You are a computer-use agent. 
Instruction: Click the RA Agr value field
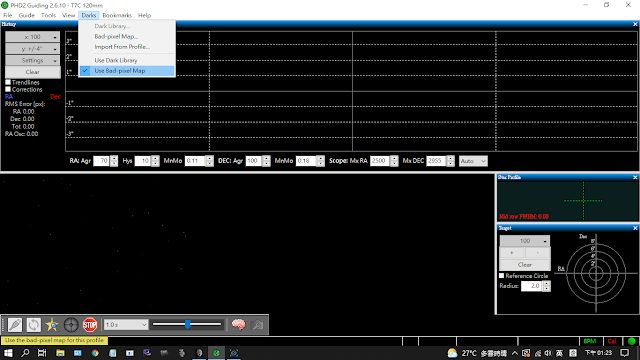tap(101, 161)
